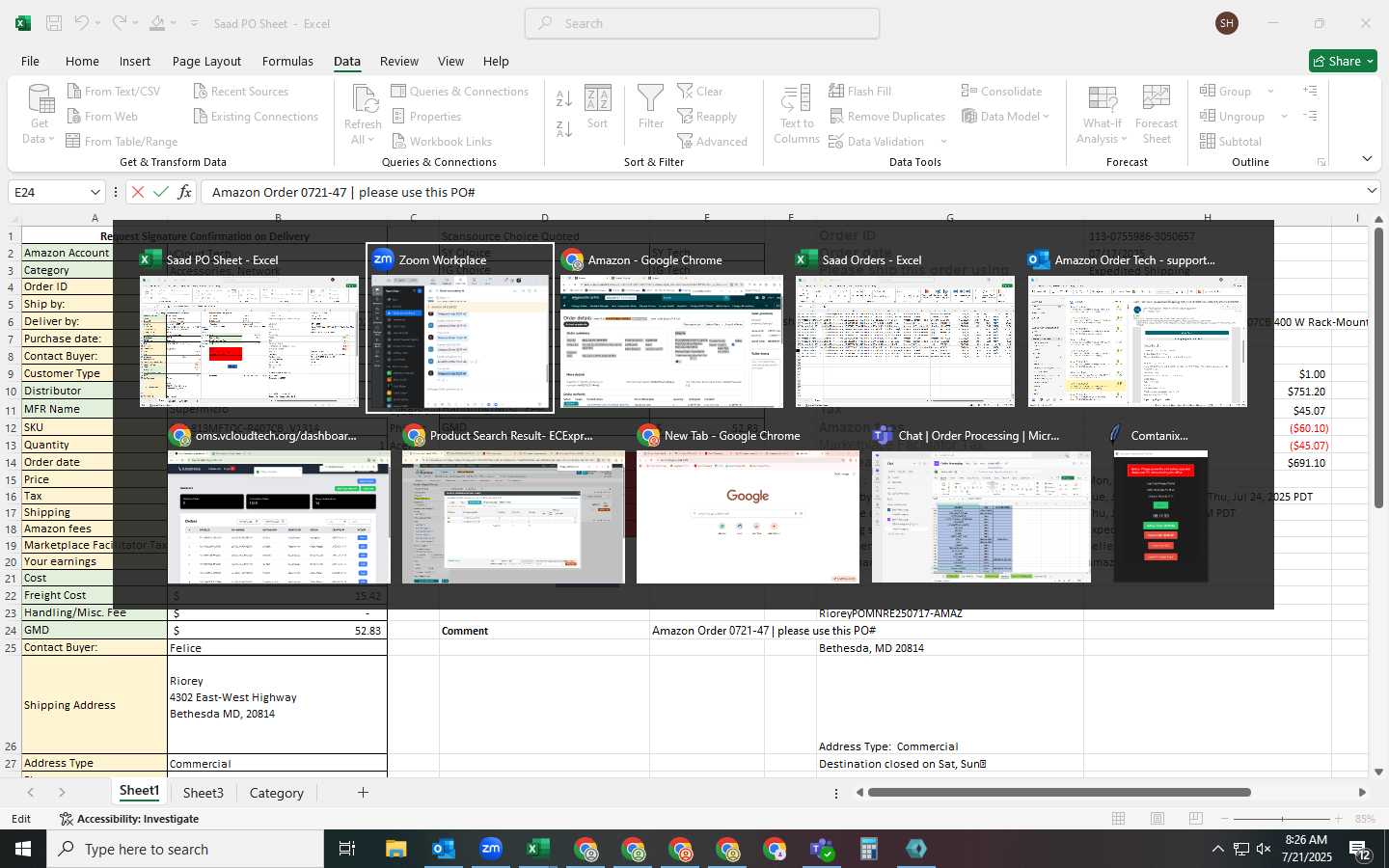Click Subtotal in Outline group
Image resolution: width=1389 pixels, height=868 pixels.
point(1231,142)
